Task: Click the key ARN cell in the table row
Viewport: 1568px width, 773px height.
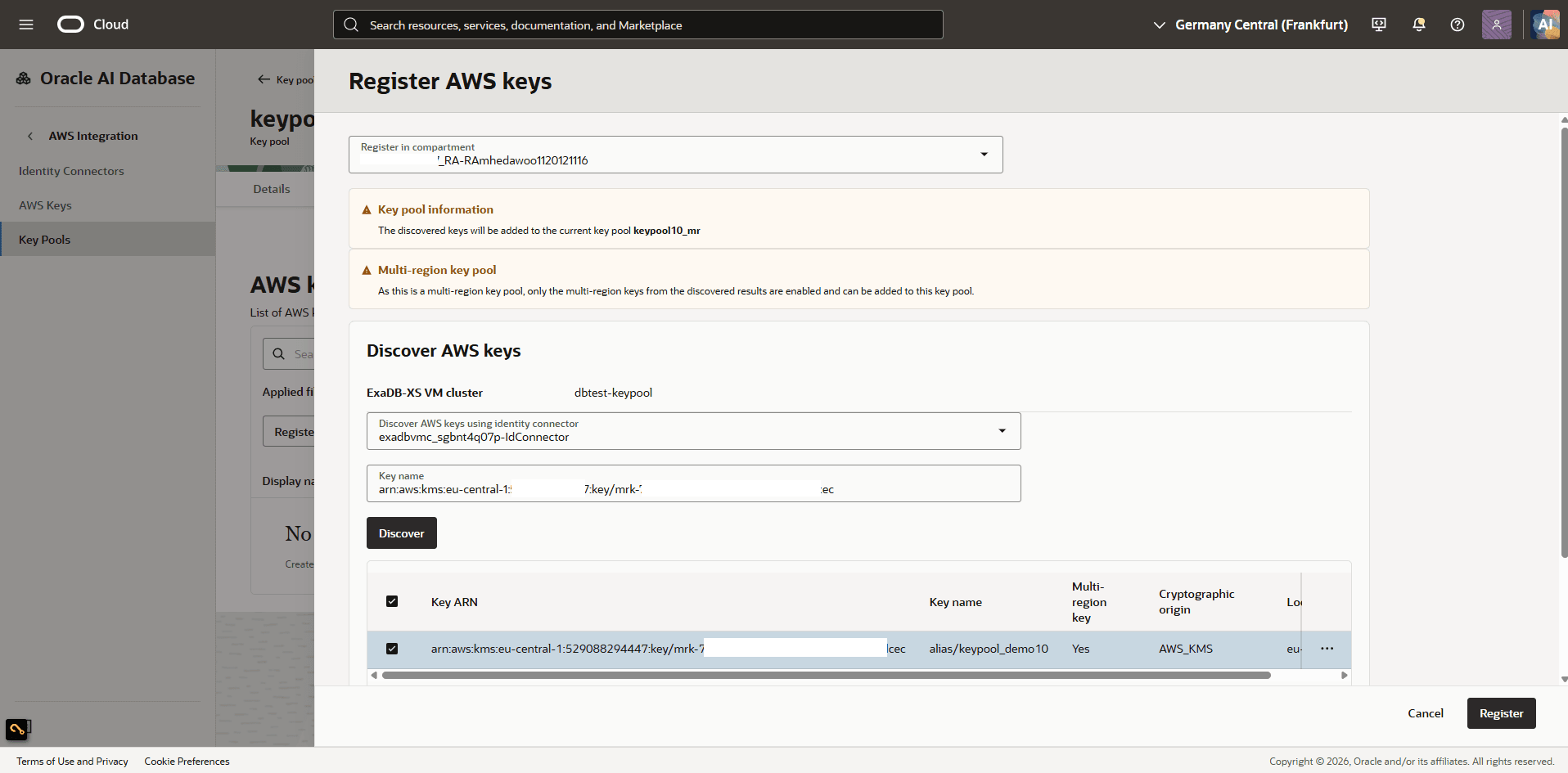Action: (x=668, y=649)
